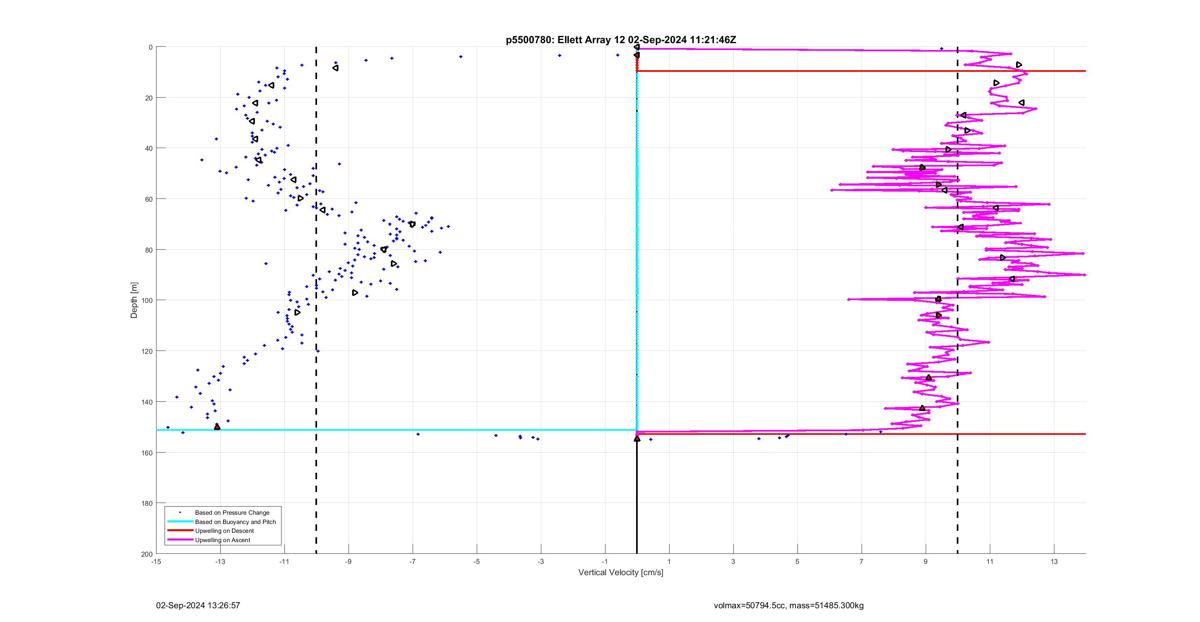The width and height of the screenshot is (1200, 622).
Task: Click the depth tick label '100'
Action: coord(145,300)
